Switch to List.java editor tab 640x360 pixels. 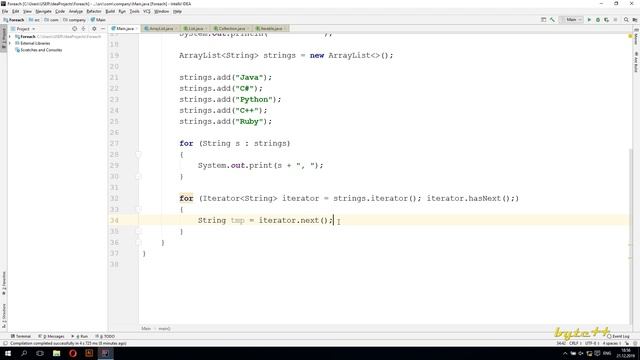(195, 29)
